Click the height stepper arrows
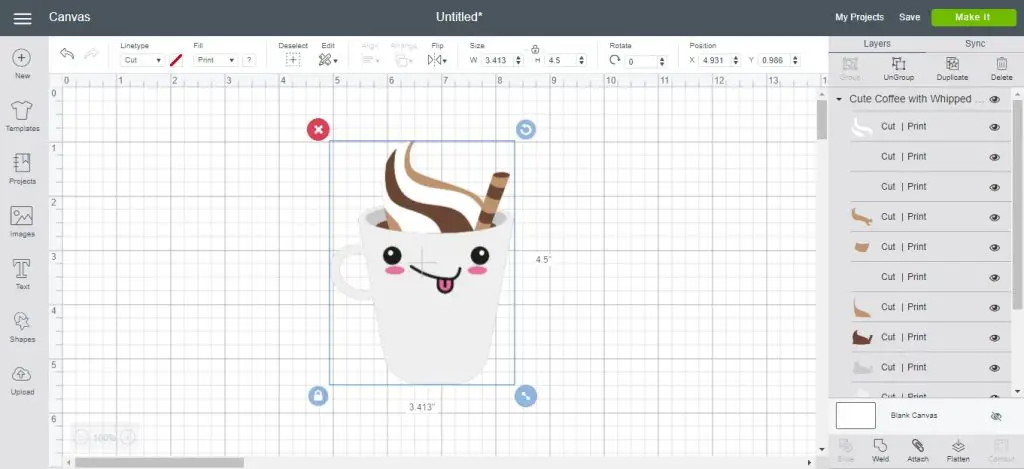Viewport: 1024px width, 469px height. click(581, 60)
